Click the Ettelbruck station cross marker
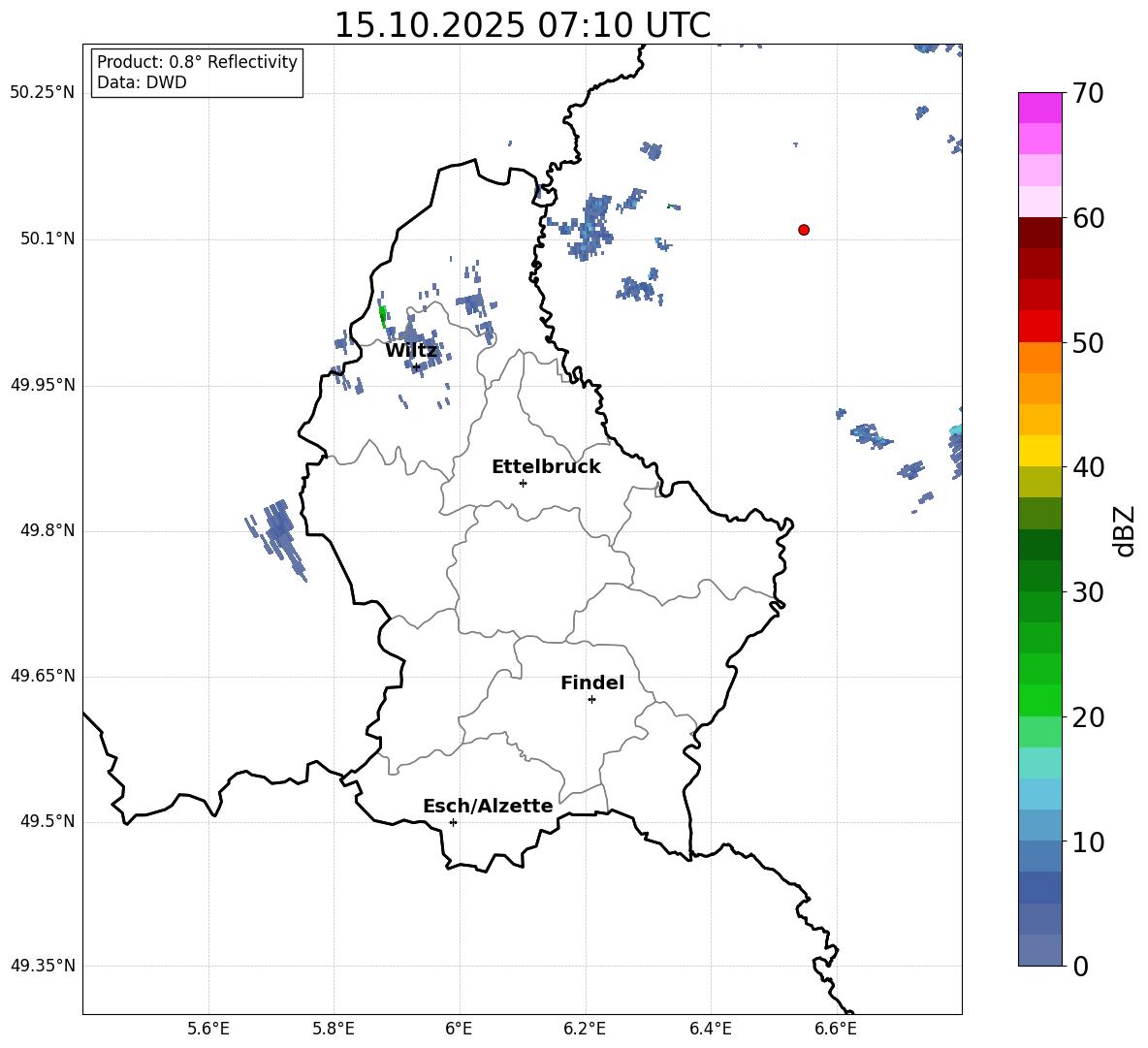 pyautogui.click(x=523, y=483)
